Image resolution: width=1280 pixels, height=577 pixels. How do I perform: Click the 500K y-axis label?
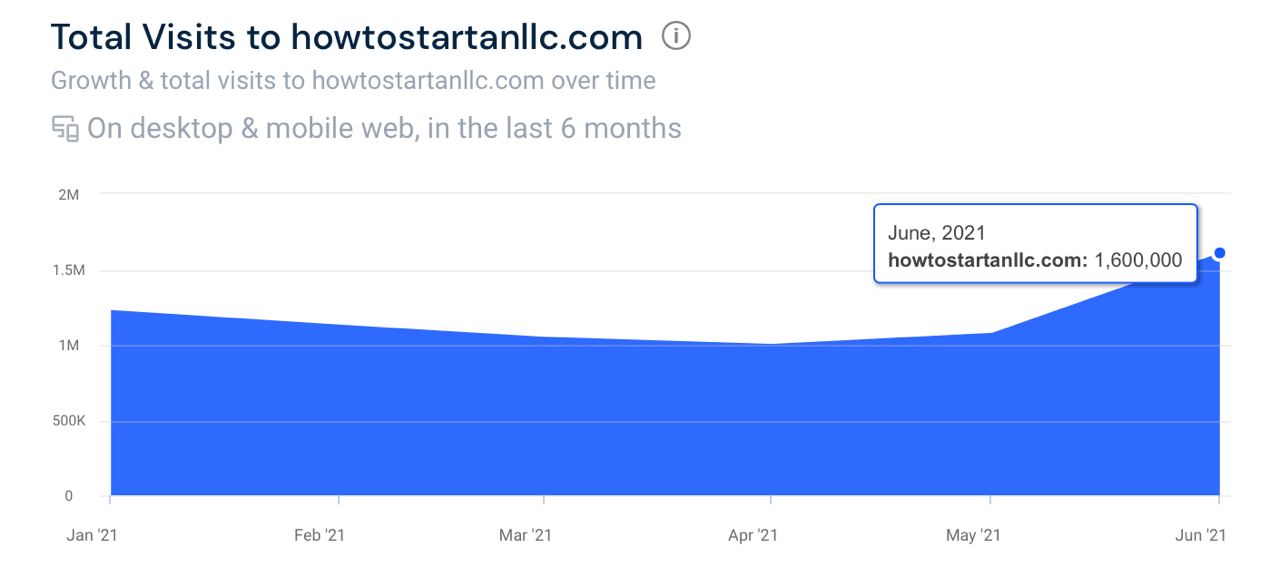pos(68,421)
